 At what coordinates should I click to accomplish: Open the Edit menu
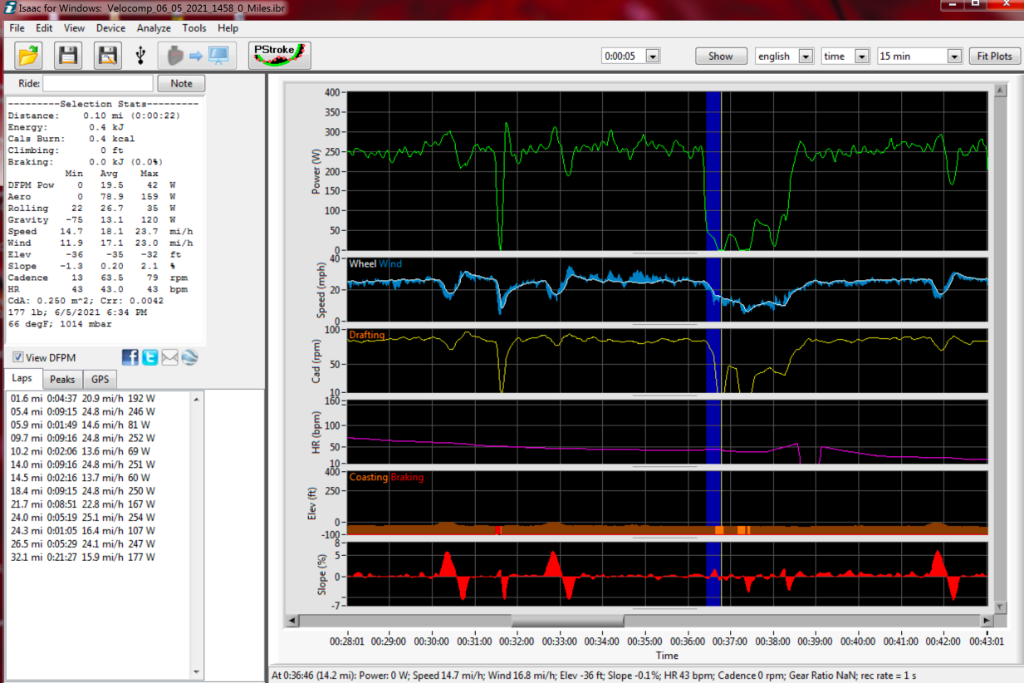coord(44,28)
